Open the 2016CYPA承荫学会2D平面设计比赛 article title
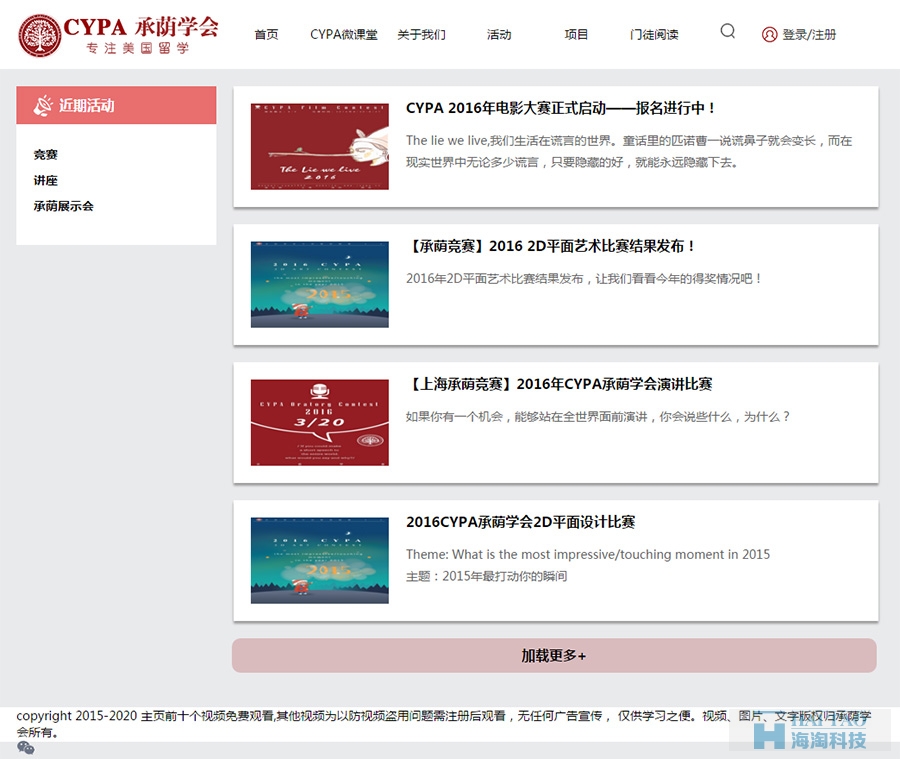The height and width of the screenshot is (759, 900). tap(521, 522)
